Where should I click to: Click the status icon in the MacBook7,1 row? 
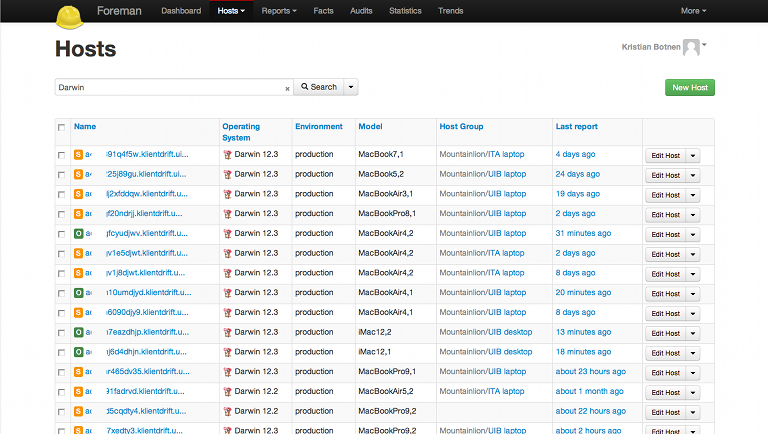coord(78,154)
